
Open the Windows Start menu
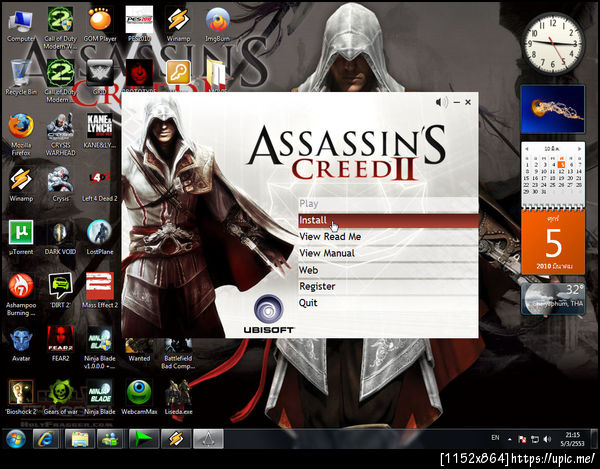16,439
